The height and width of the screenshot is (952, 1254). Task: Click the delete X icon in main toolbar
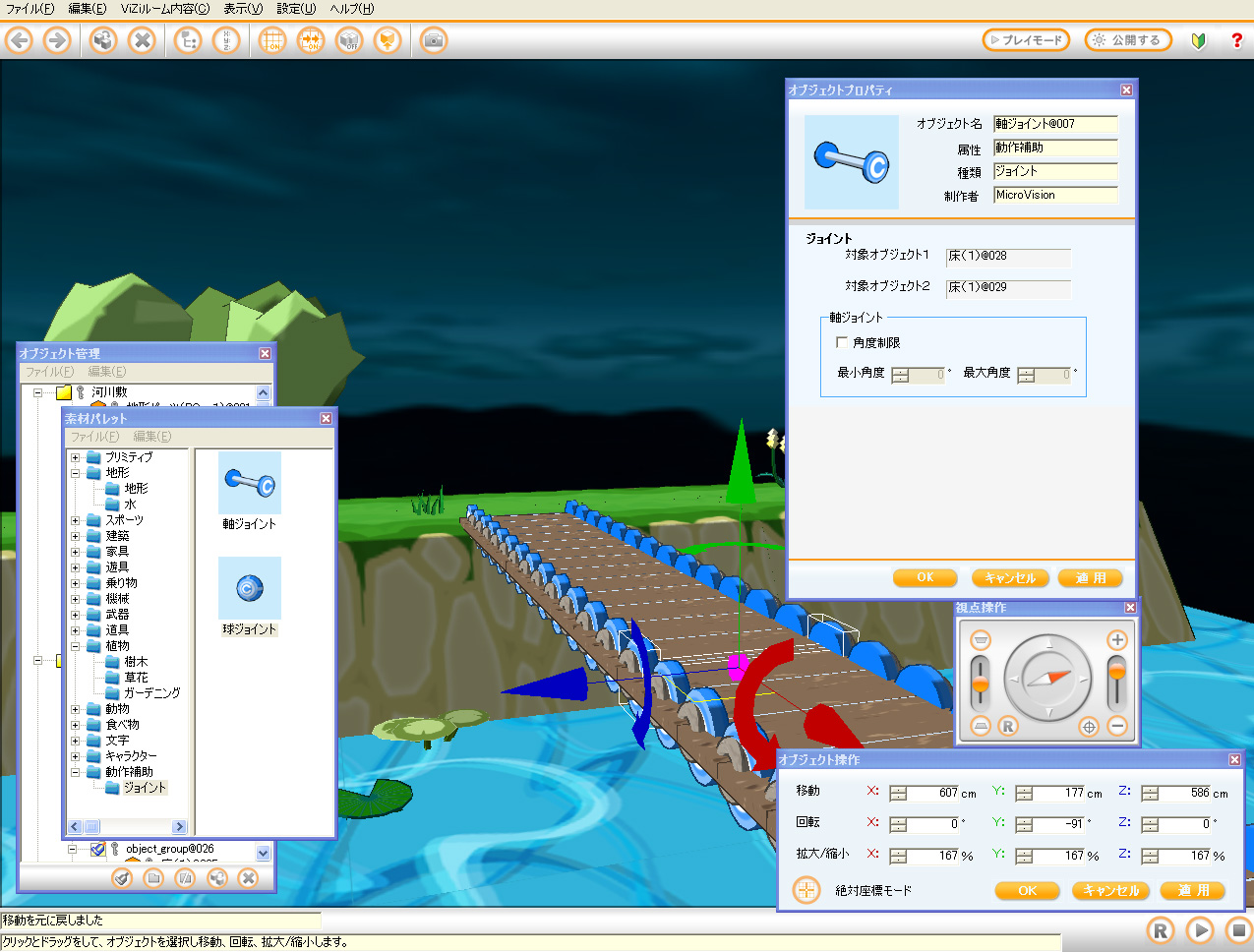[143, 40]
